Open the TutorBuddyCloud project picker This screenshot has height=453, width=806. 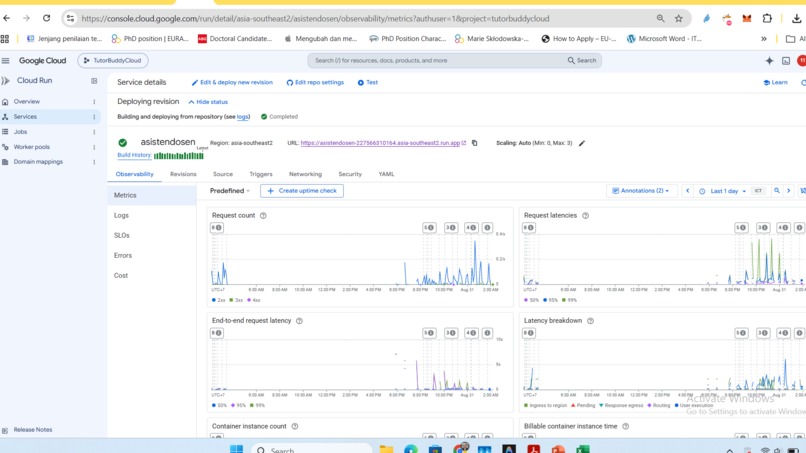[x=113, y=61]
